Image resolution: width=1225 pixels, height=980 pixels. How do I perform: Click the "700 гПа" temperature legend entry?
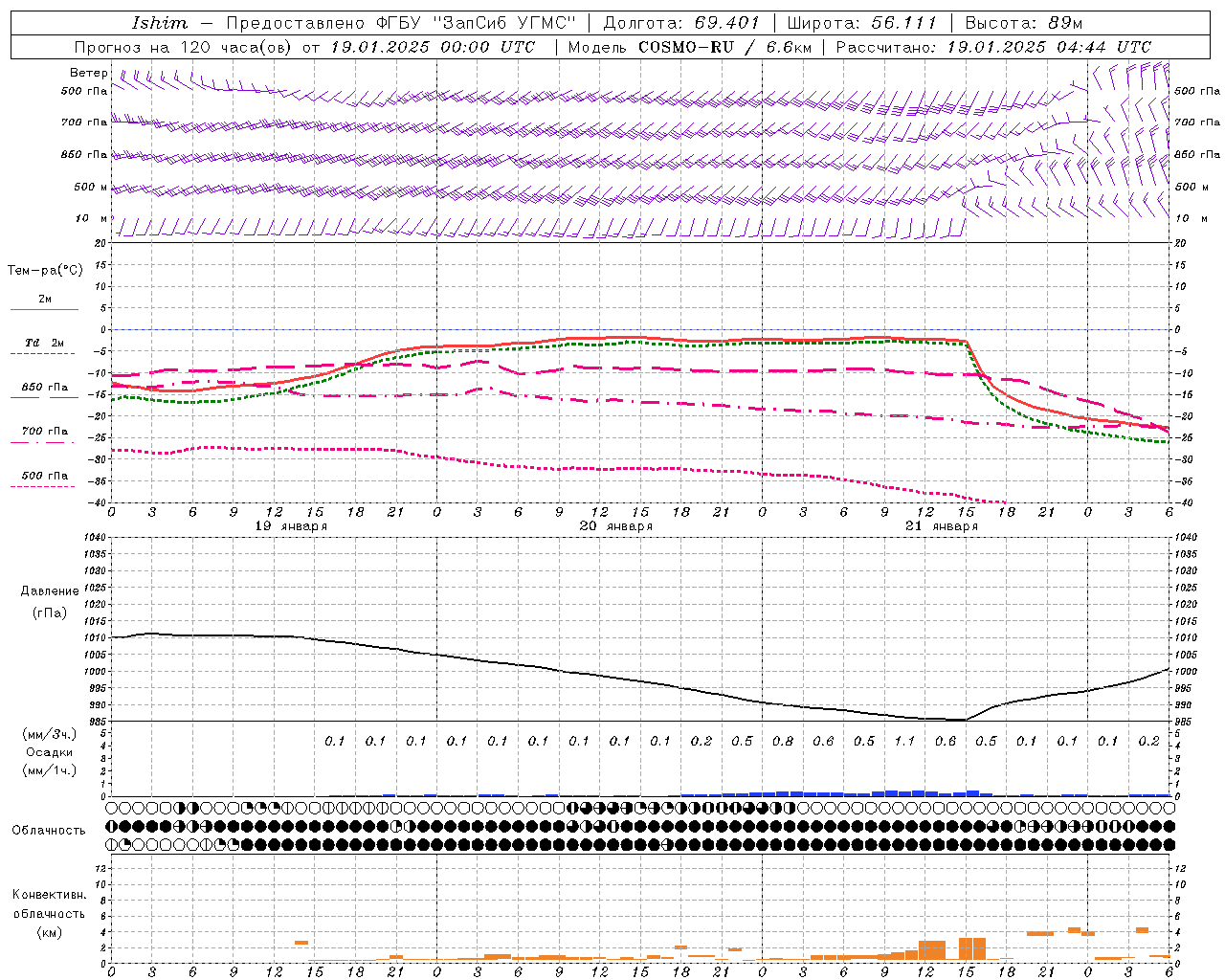(45, 432)
